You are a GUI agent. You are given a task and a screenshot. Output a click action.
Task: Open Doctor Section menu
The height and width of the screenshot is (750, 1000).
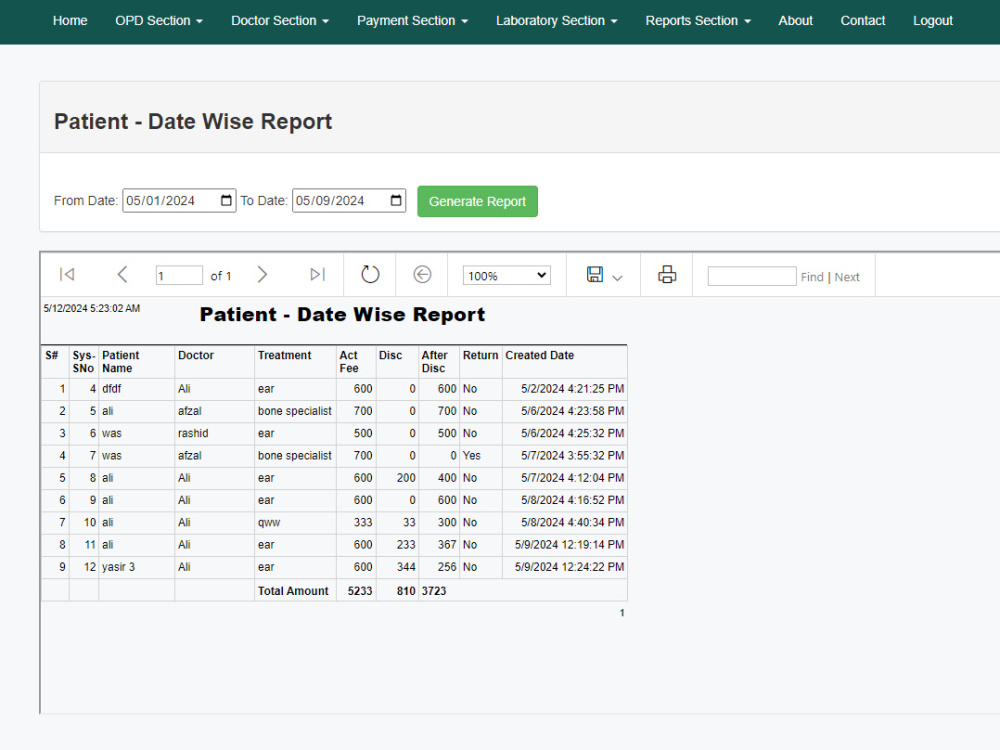[x=280, y=20]
